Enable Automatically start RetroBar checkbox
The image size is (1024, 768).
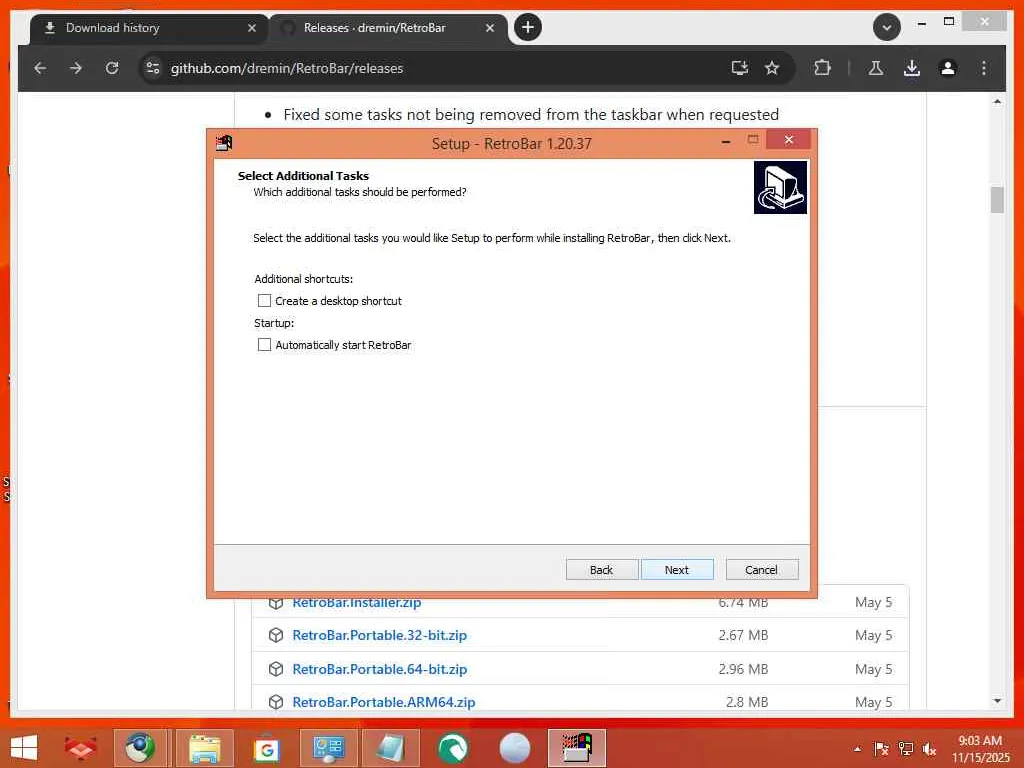coord(264,345)
